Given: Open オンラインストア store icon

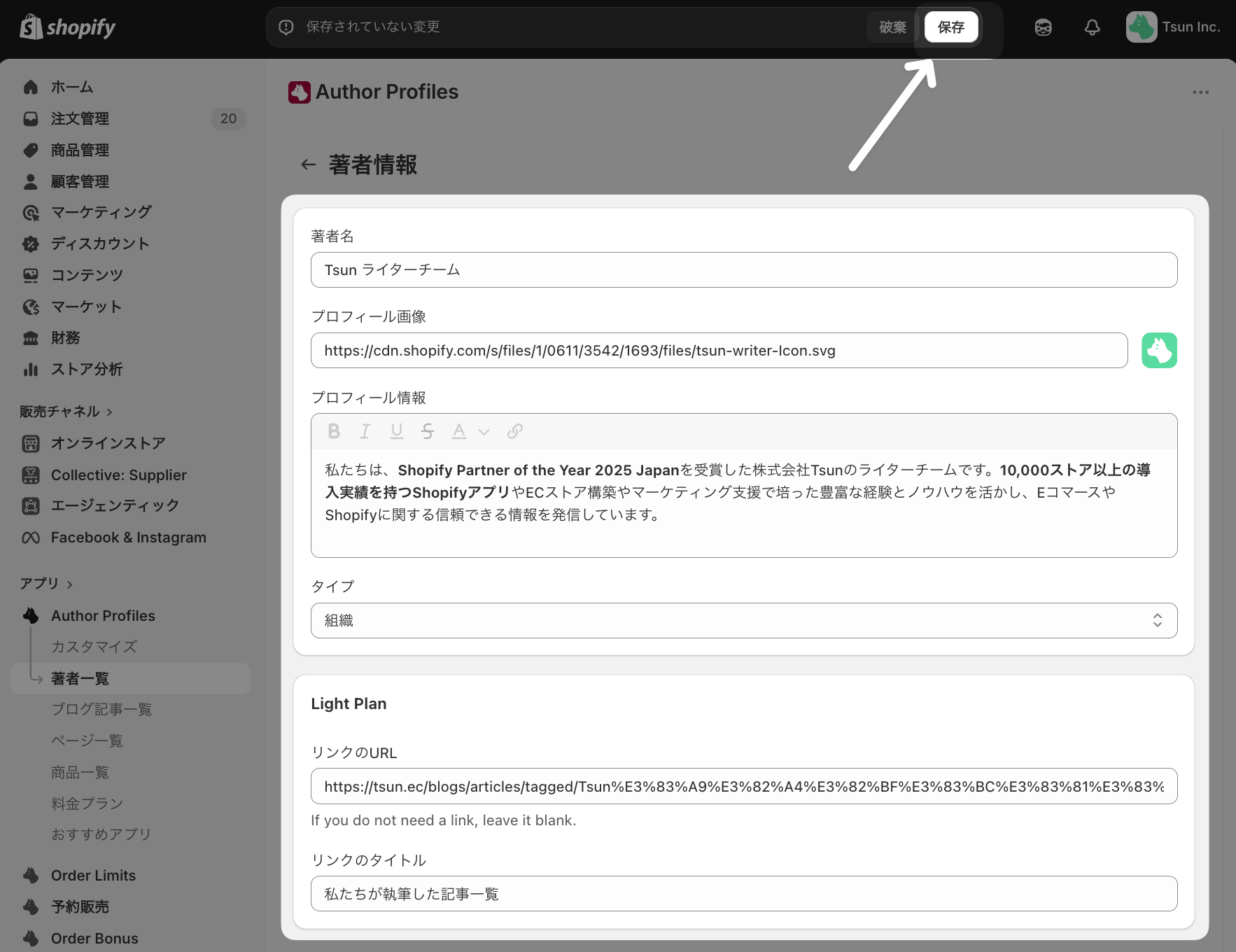Looking at the screenshot, I should click(x=31, y=443).
